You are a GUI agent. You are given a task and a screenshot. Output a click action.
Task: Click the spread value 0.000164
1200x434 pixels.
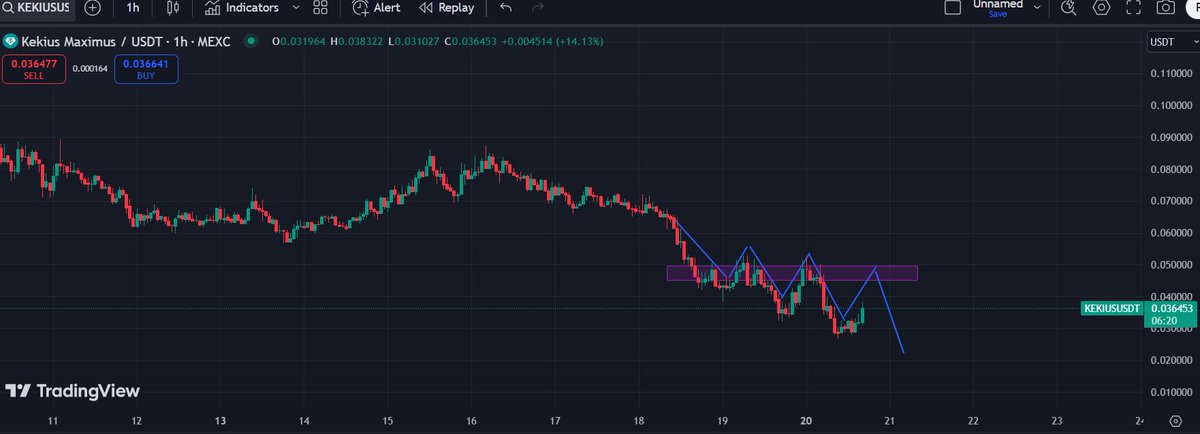click(x=90, y=68)
